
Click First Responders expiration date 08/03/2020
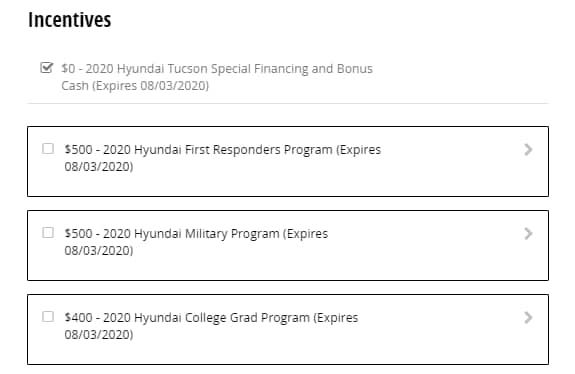point(99,167)
